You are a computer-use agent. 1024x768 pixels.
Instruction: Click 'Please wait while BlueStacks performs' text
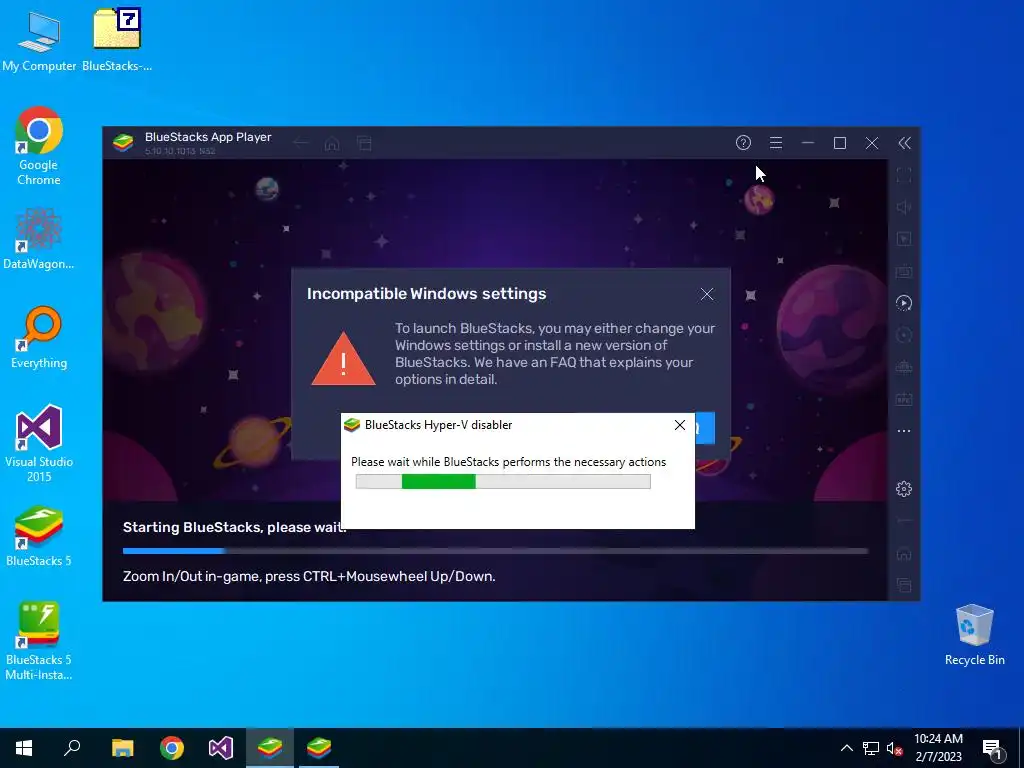click(508, 462)
